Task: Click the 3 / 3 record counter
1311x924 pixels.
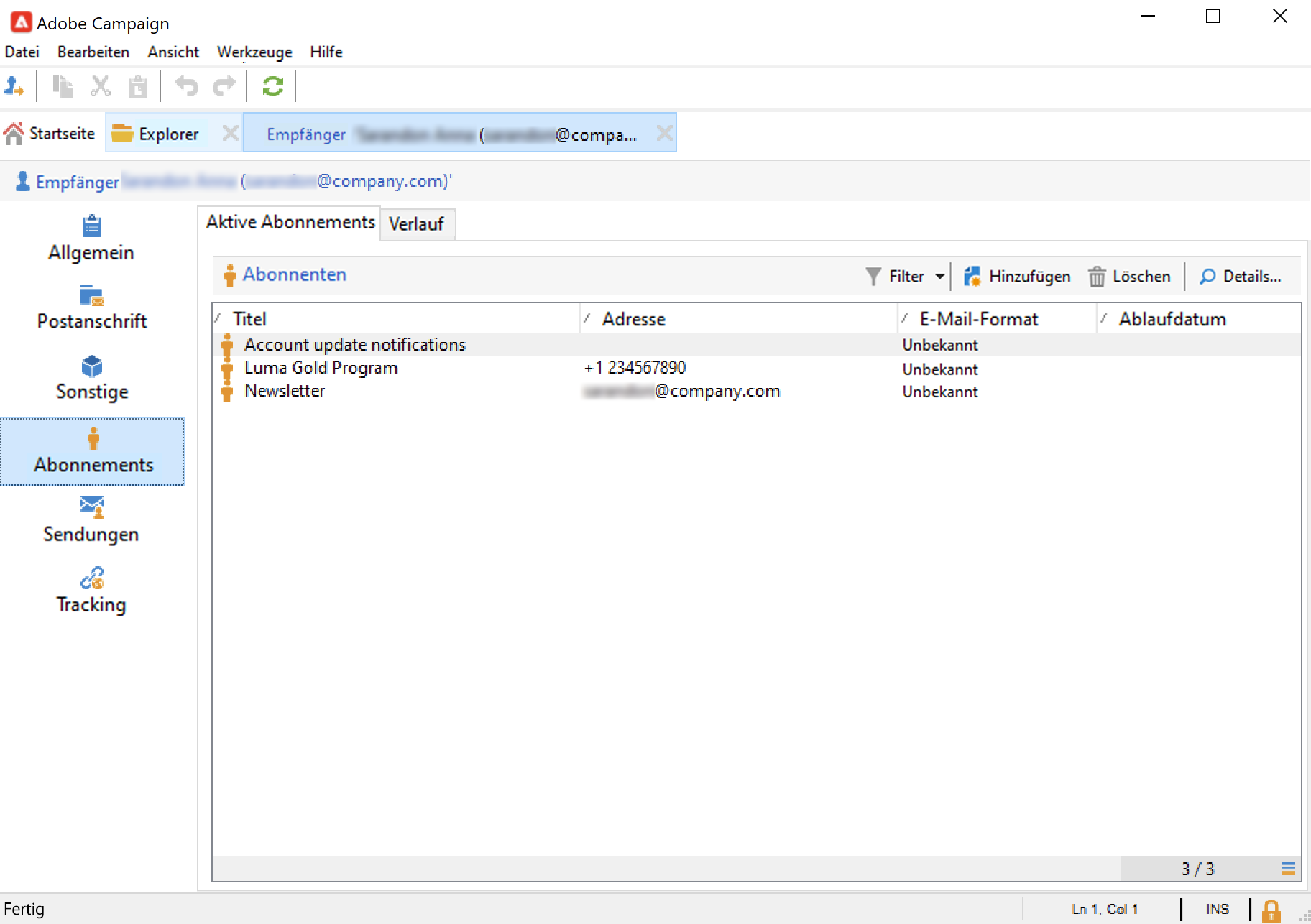Action: click(1197, 869)
